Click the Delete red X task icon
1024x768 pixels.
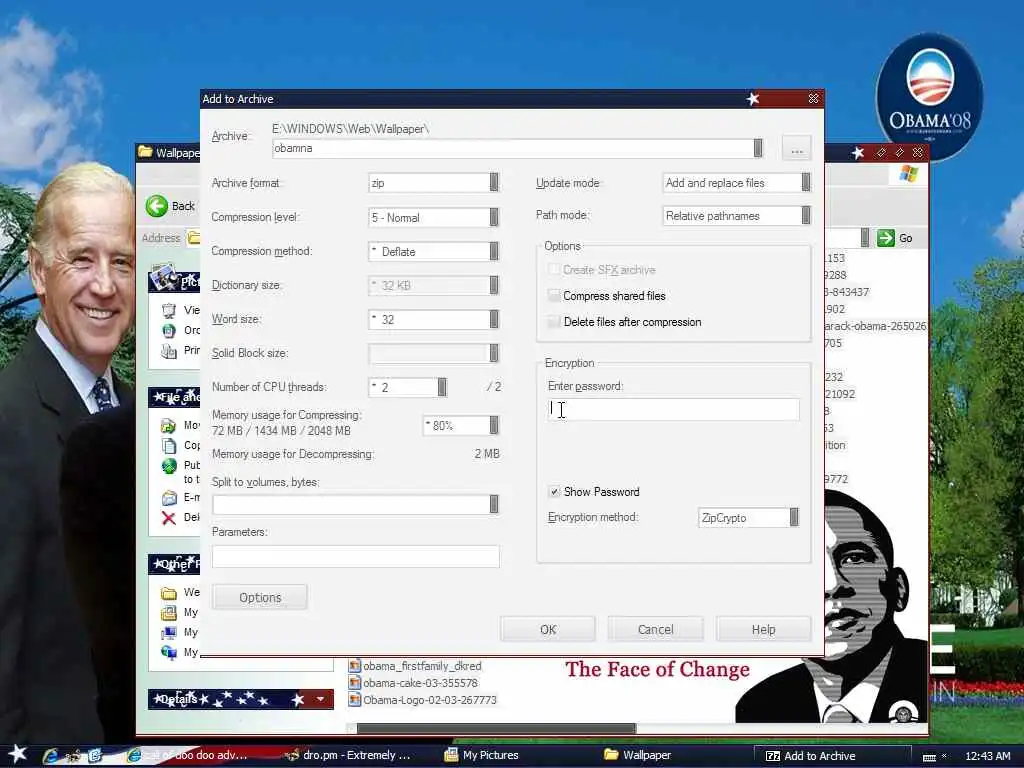168,518
